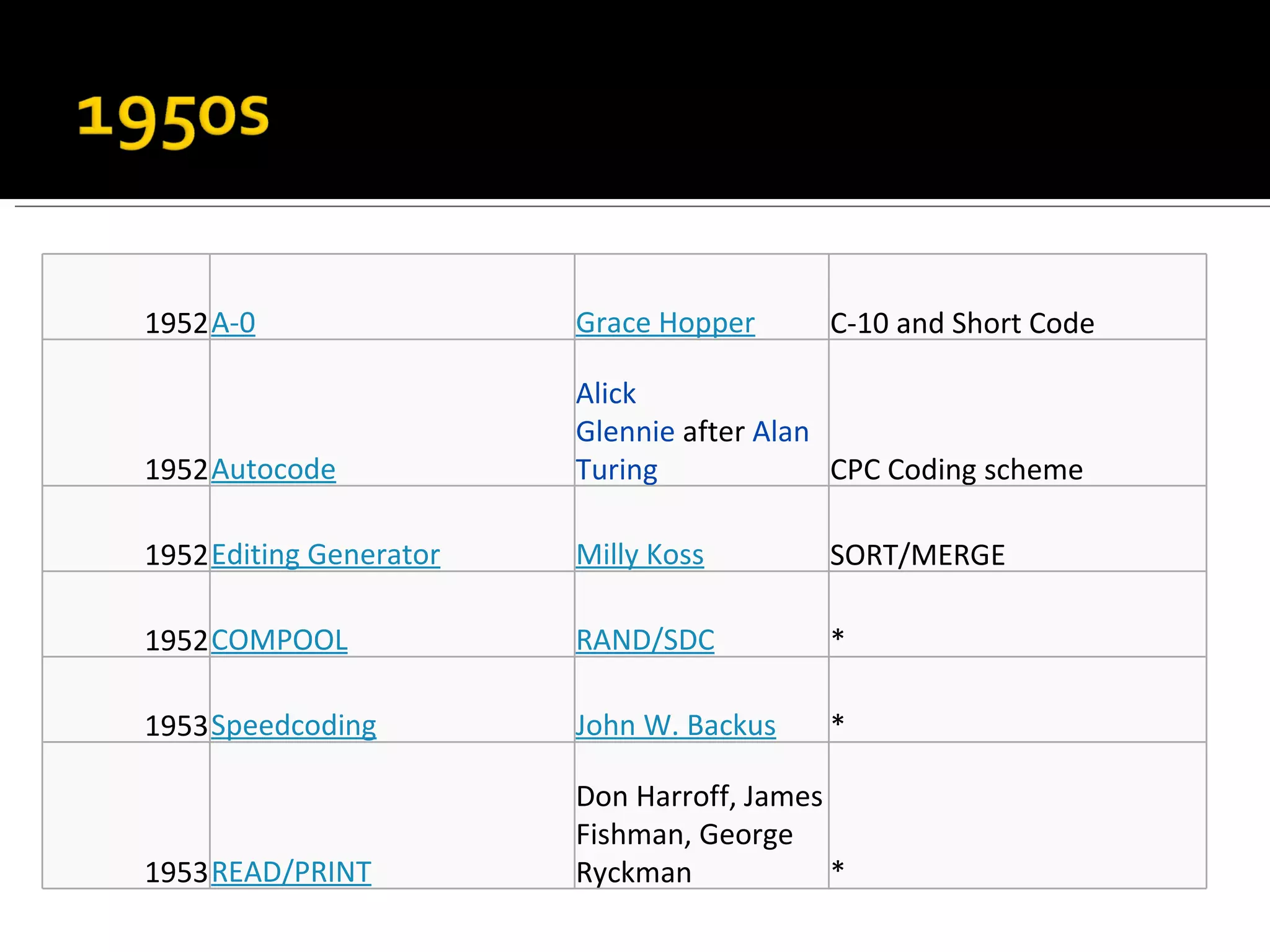Select the year 1952 beside COMPOOL
Screen dimensions: 1270x952
176,640
